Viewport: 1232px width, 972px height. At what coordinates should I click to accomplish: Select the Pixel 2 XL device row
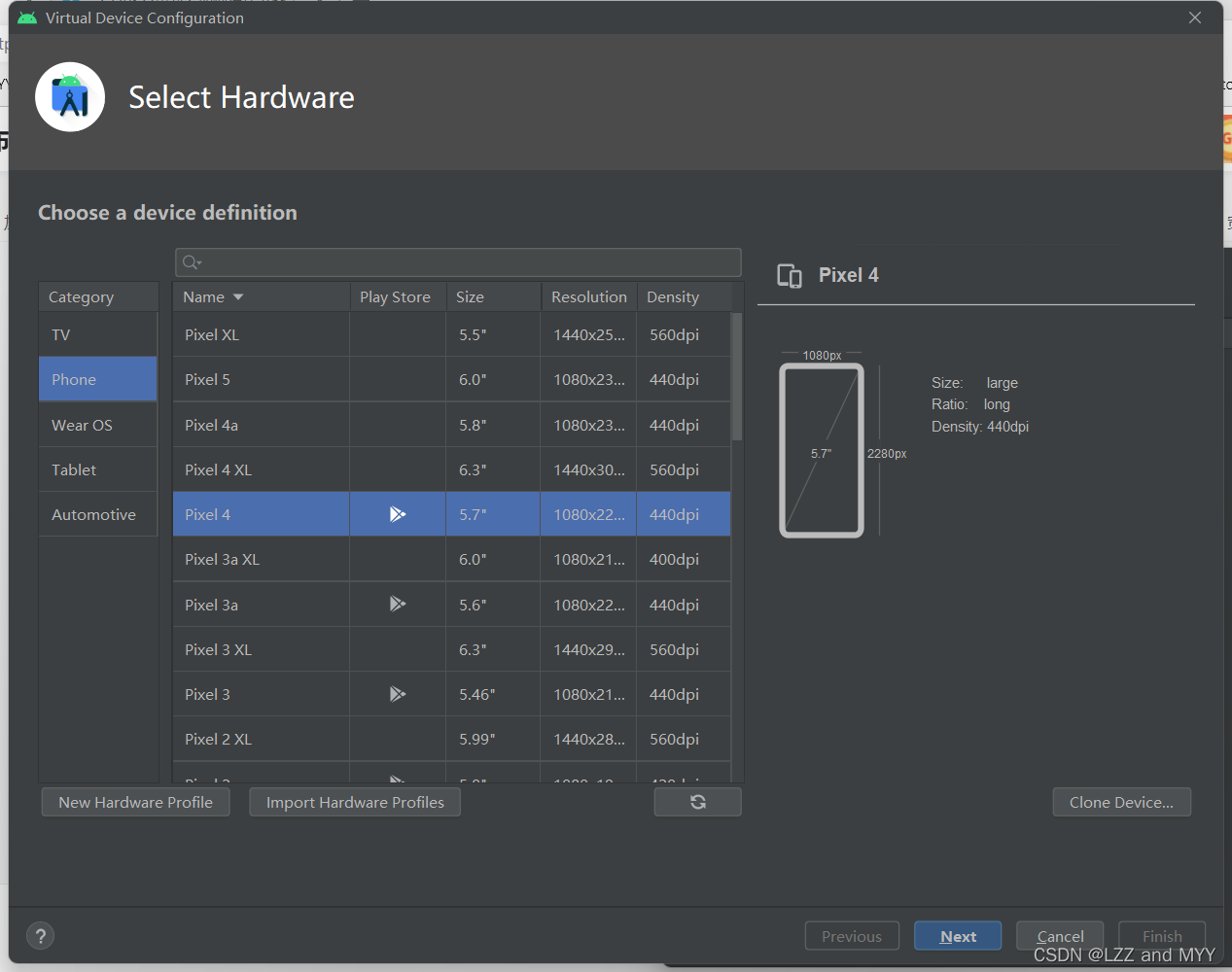452,739
